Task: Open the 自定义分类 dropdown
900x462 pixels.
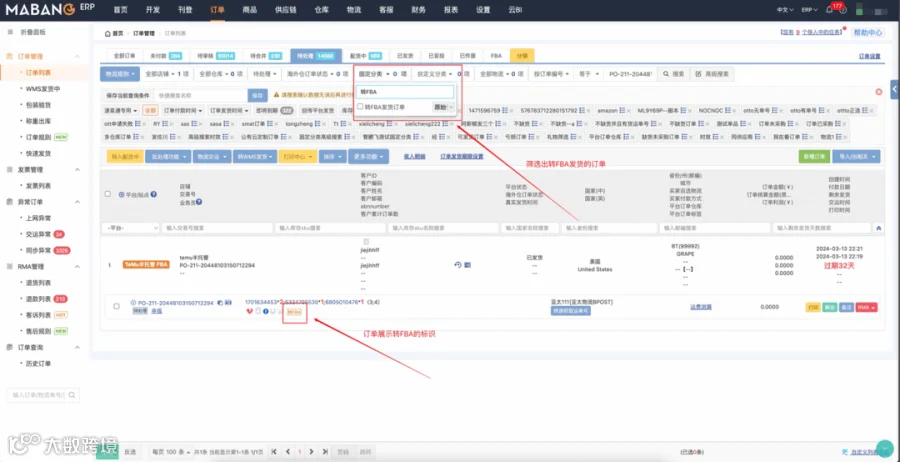Action: tap(441, 74)
